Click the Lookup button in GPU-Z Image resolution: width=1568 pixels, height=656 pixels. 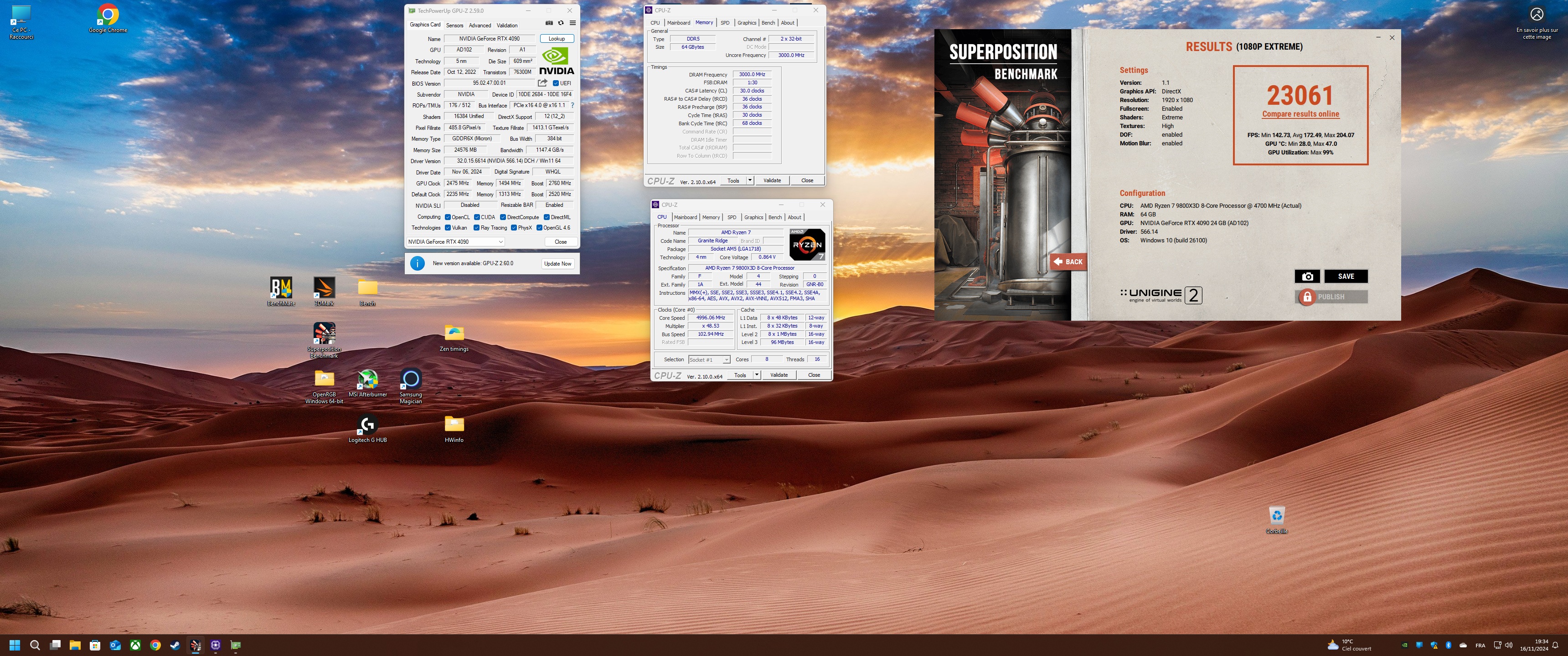tap(557, 38)
